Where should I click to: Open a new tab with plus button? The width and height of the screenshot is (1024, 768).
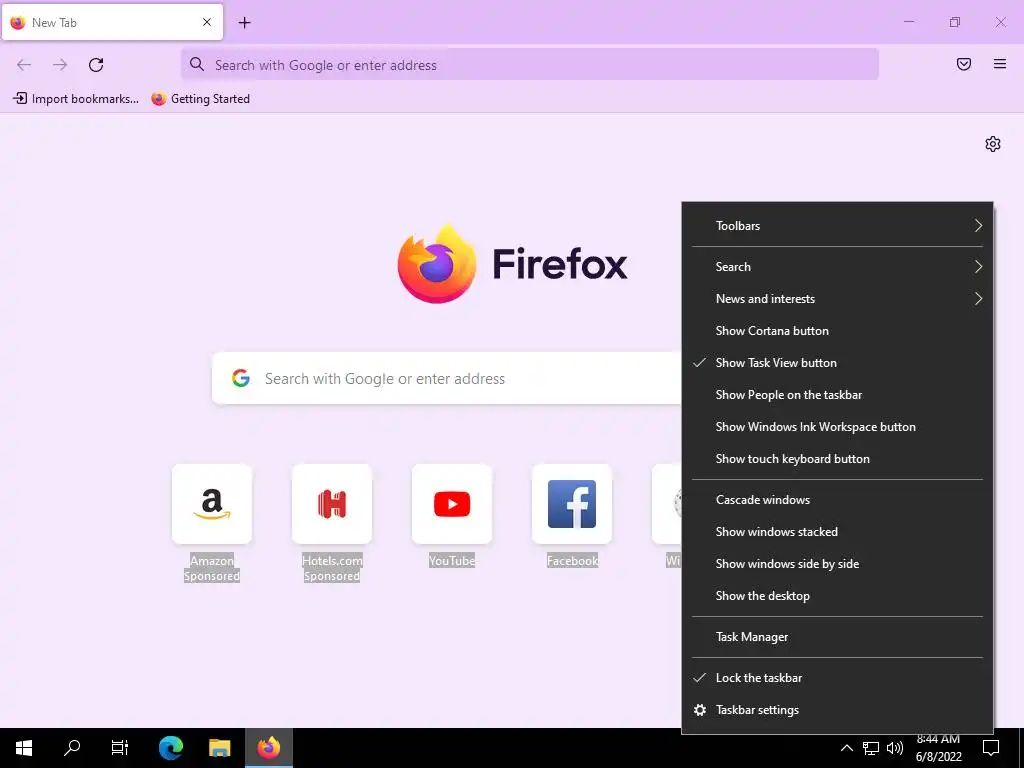pos(244,23)
